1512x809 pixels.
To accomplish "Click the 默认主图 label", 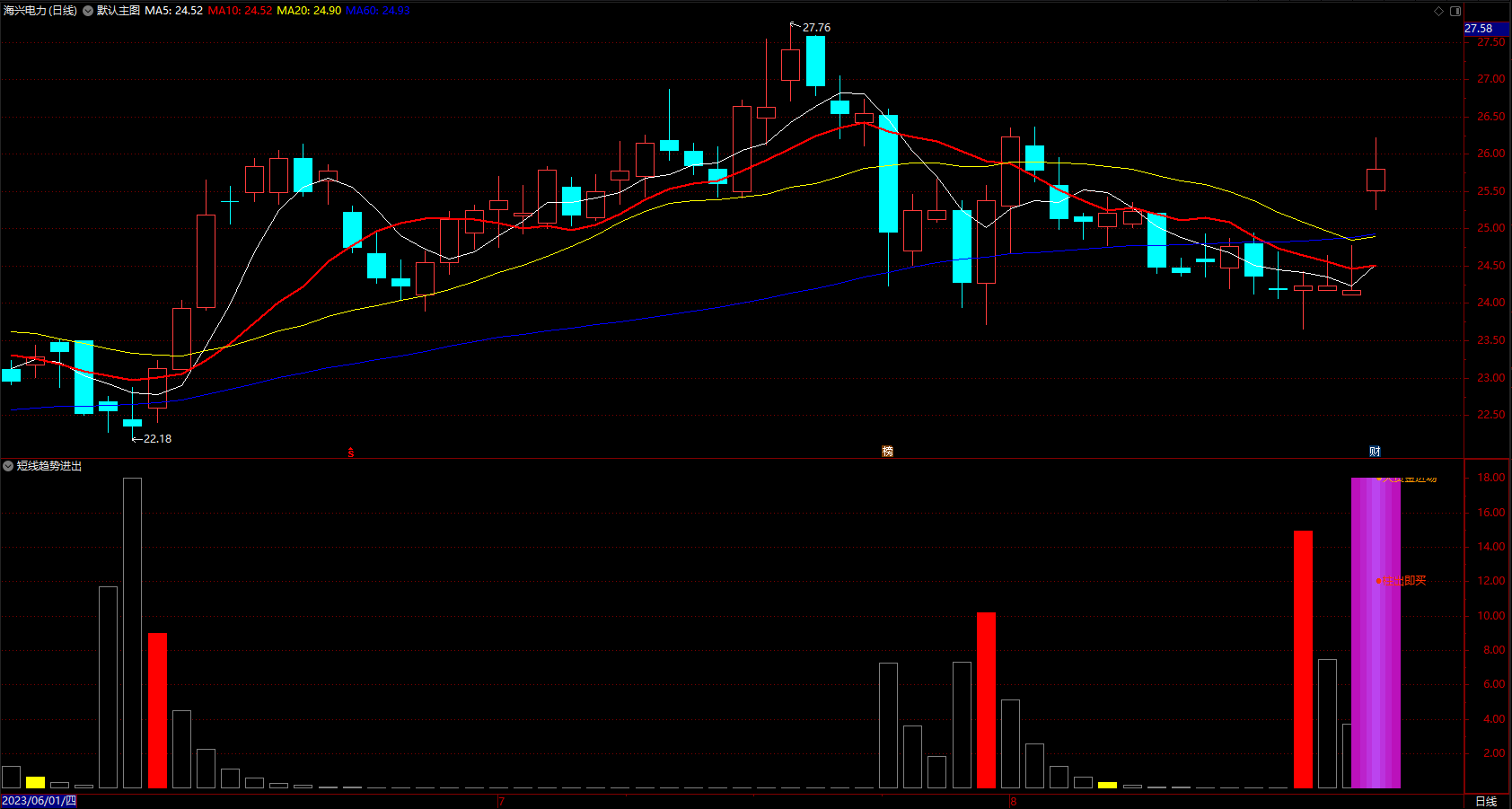I will (119, 11).
